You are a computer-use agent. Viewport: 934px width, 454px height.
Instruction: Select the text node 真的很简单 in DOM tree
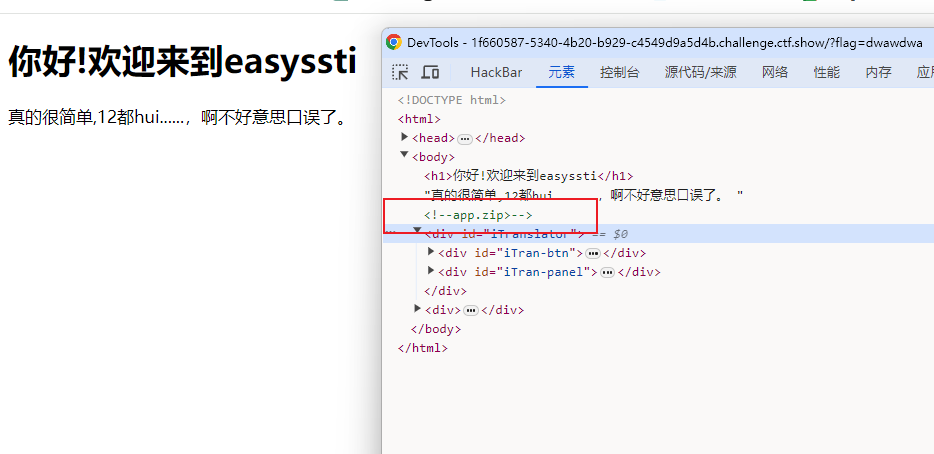tap(584, 195)
